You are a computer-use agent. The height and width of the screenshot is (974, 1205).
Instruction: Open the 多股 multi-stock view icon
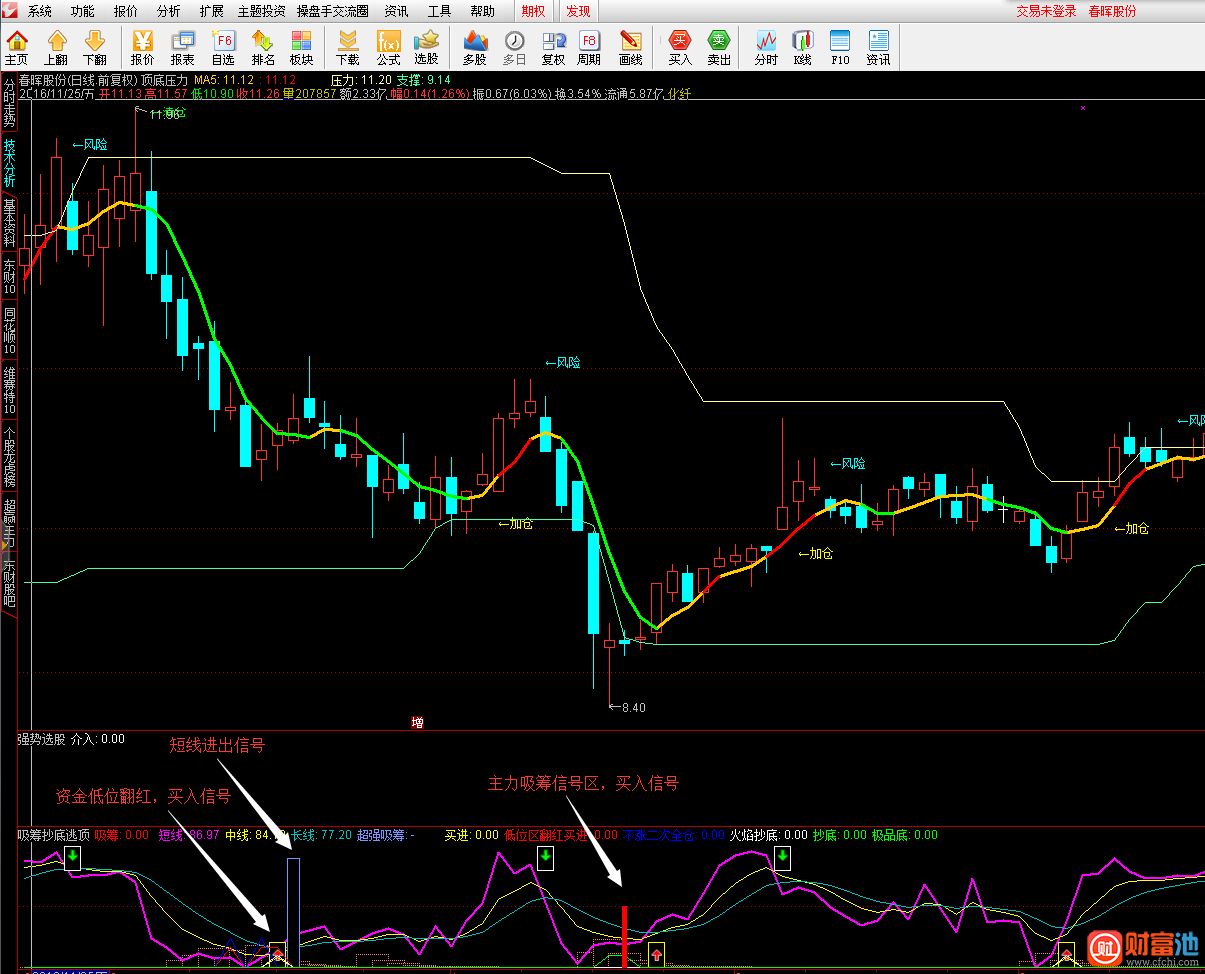[475, 47]
